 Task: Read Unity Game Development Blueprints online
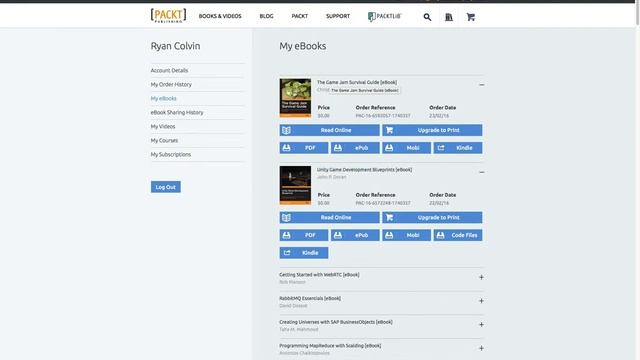tap(329, 218)
